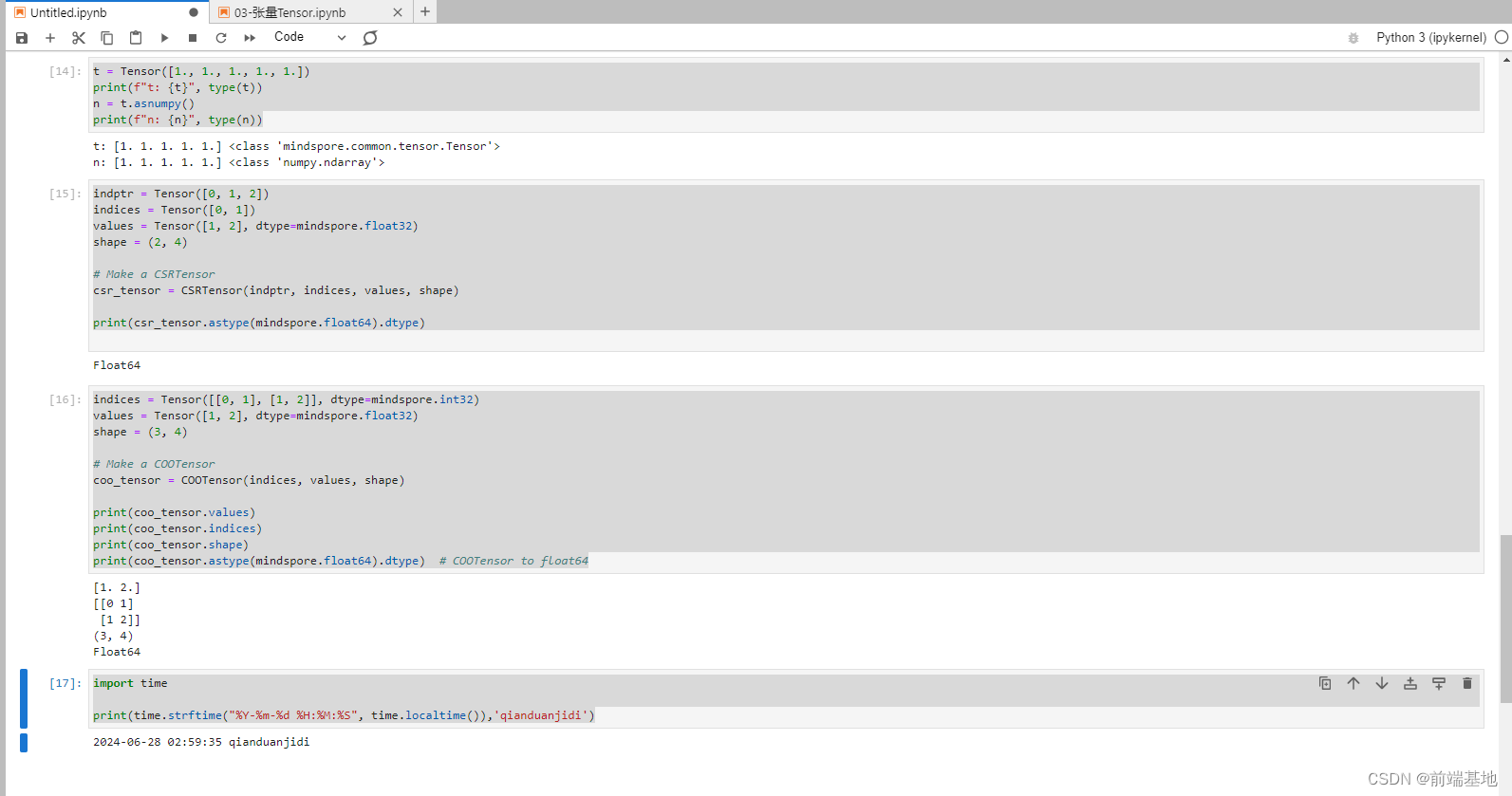Close the 03-张量Tensor.ipynb tab
The width and height of the screenshot is (1512, 796).
coord(398,12)
